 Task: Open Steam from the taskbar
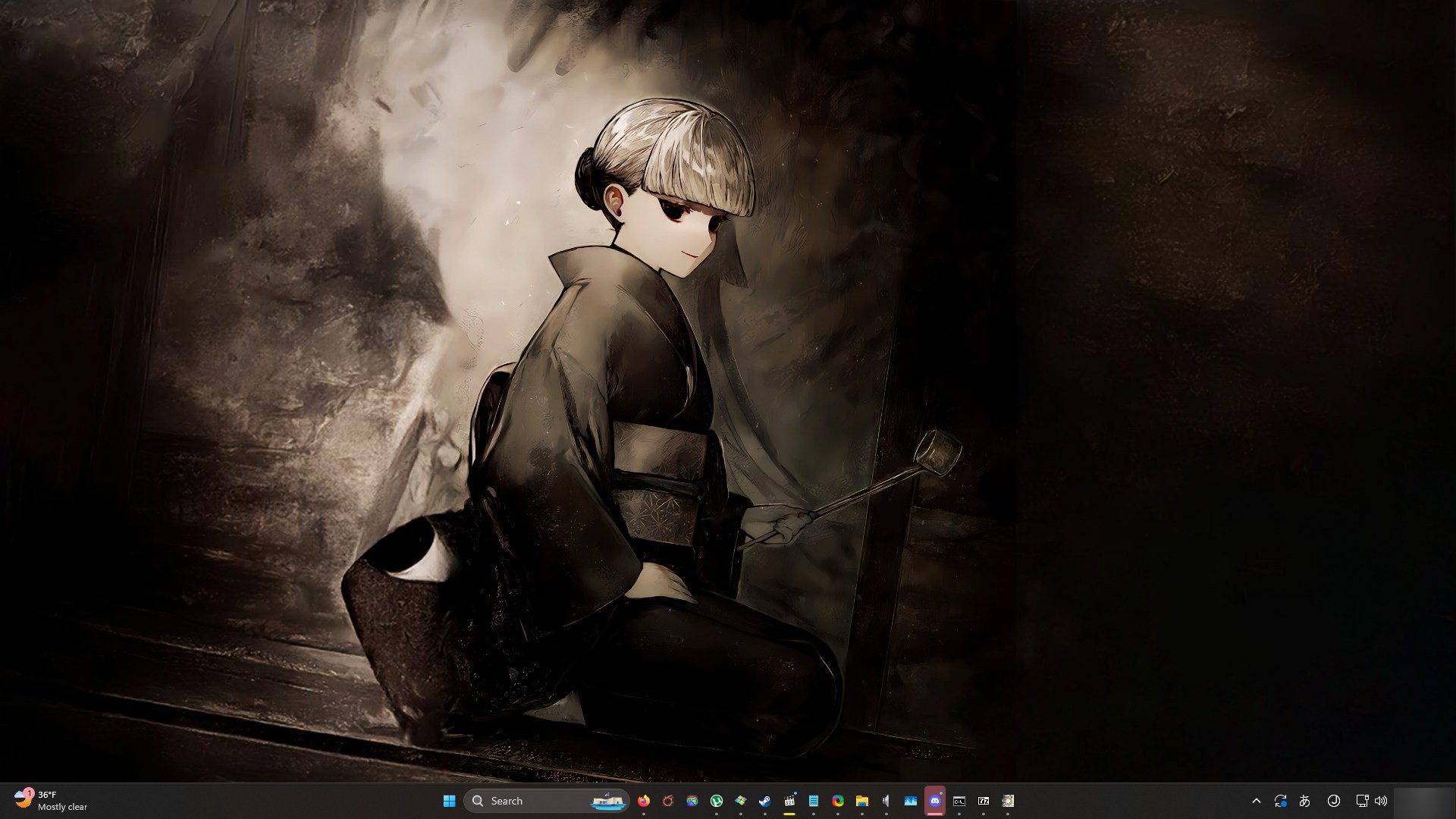coord(765,801)
